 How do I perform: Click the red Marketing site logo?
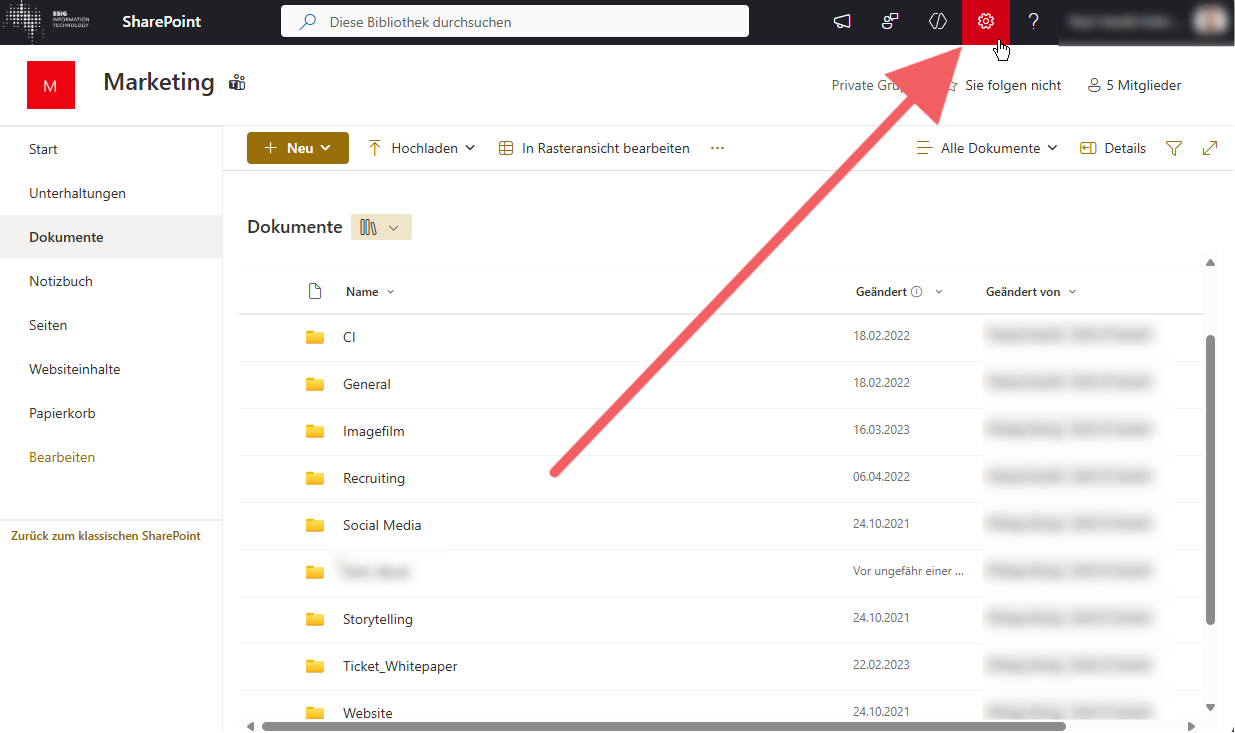tap(51, 86)
